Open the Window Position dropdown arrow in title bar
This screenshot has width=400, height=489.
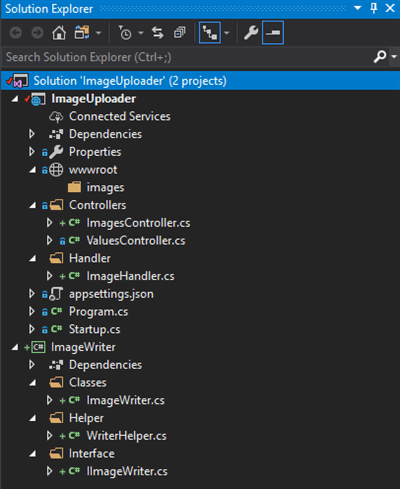357,8
